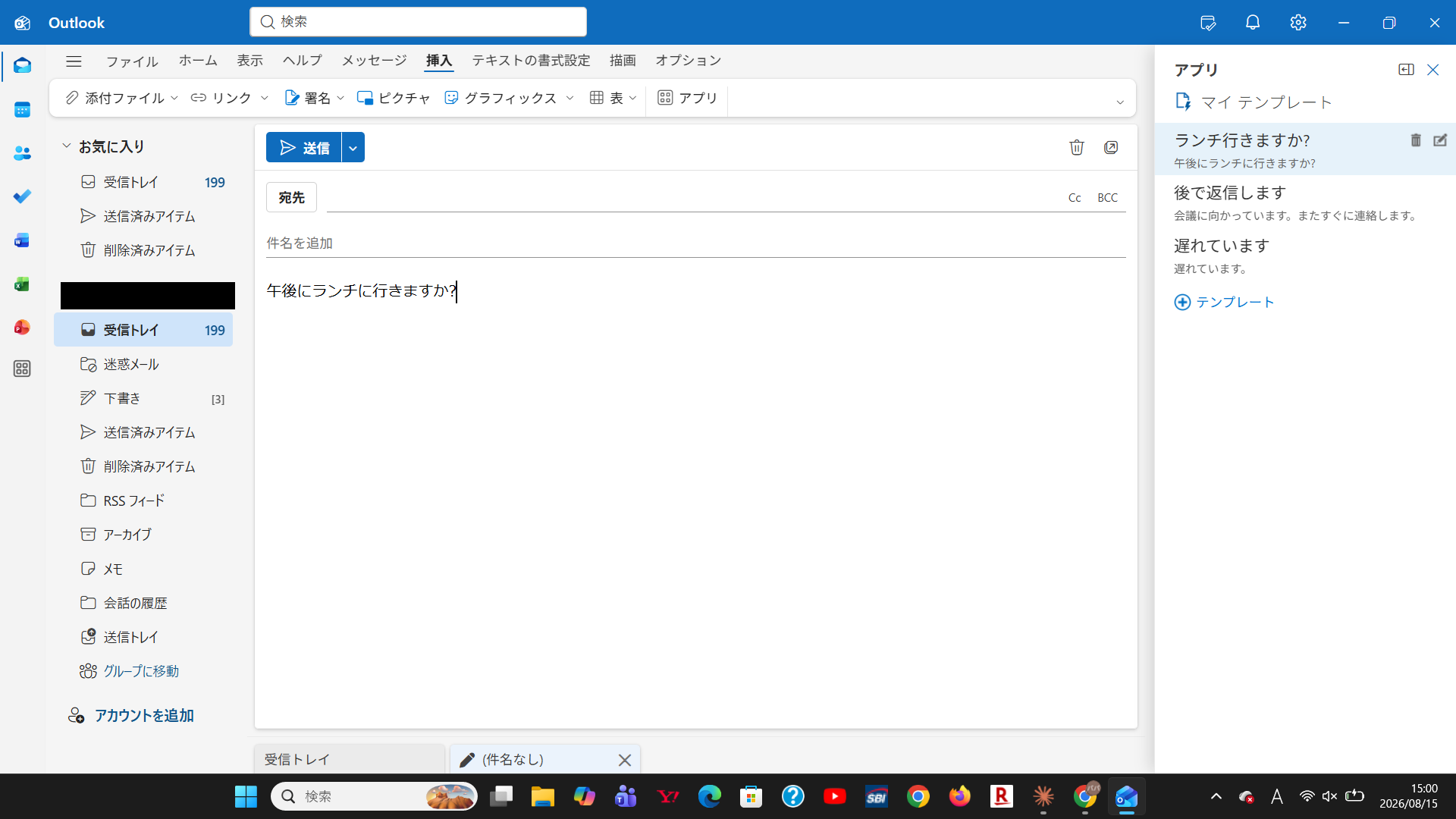Click Outlook 検索 search box
1456x819 pixels.
click(x=418, y=22)
